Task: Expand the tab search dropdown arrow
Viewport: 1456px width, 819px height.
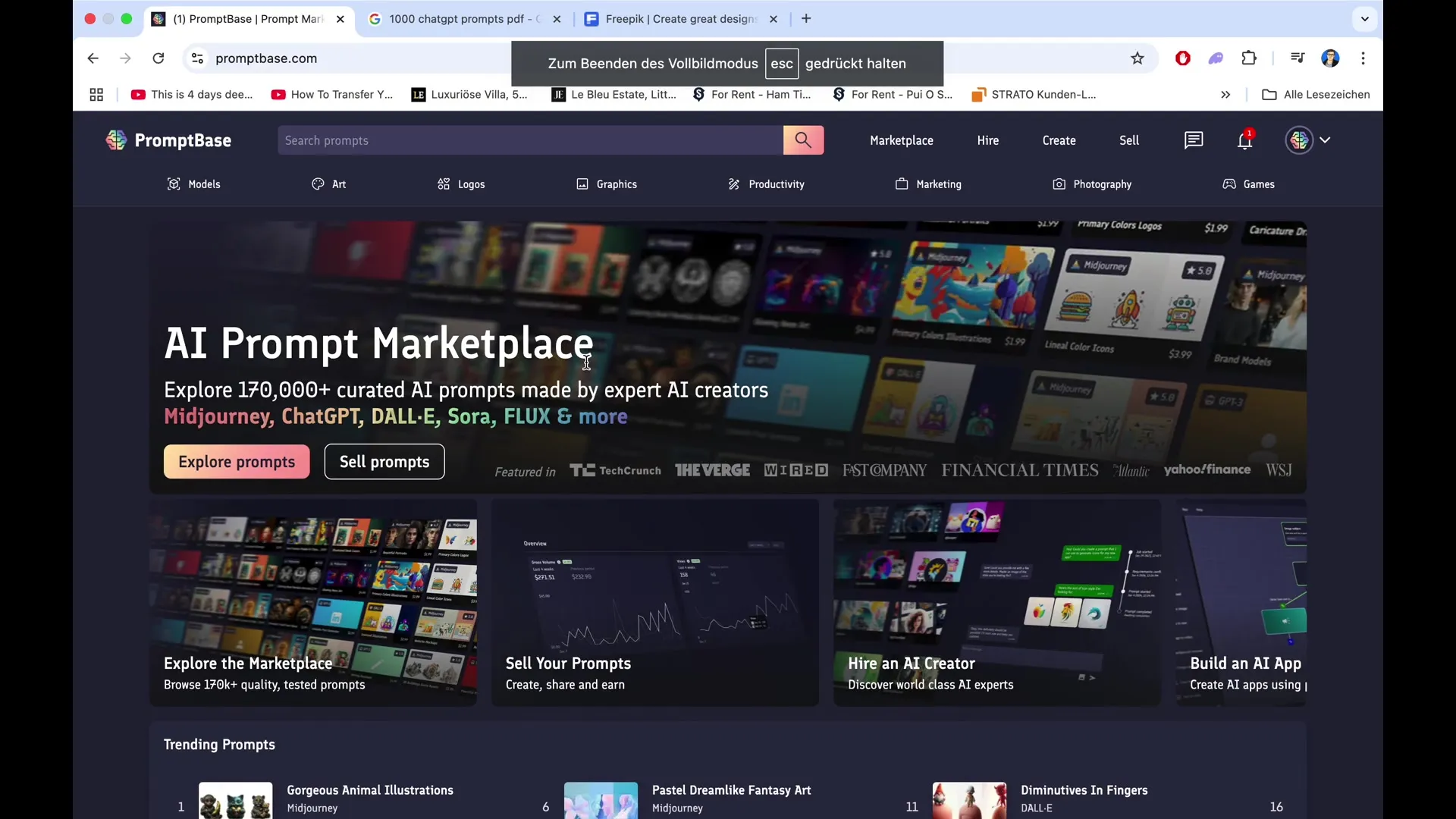Action: (1365, 19)
